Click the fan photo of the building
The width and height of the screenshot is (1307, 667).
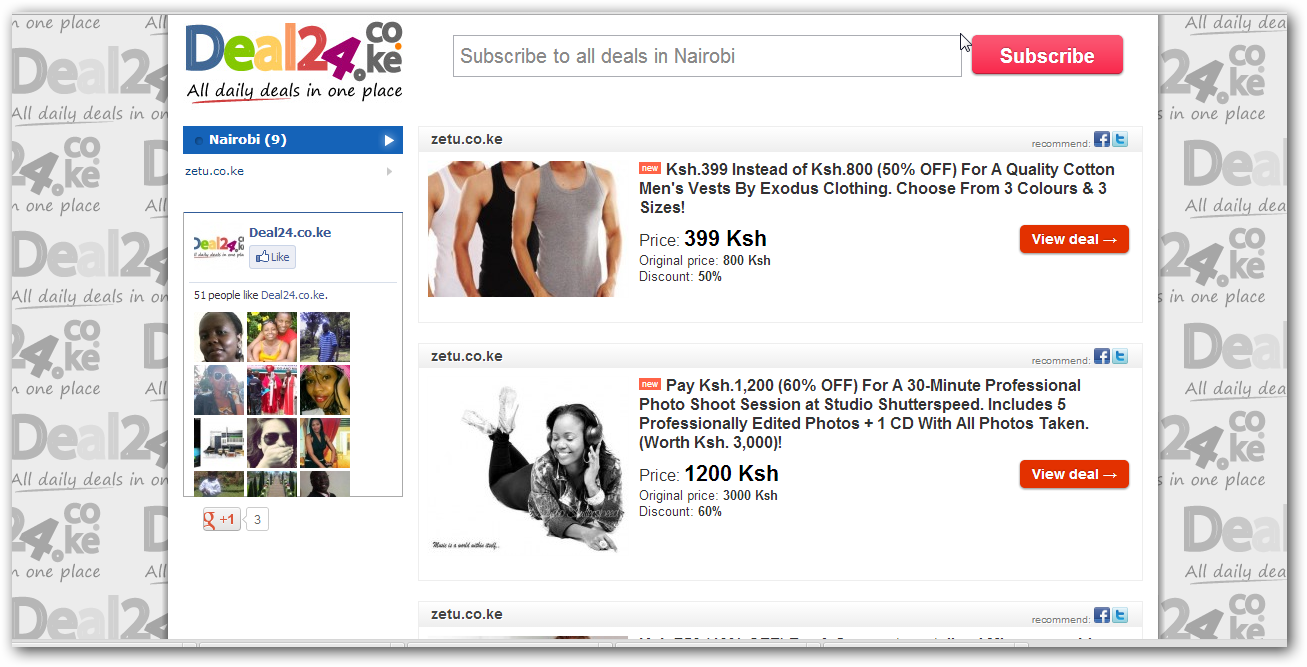click(219, 443)
